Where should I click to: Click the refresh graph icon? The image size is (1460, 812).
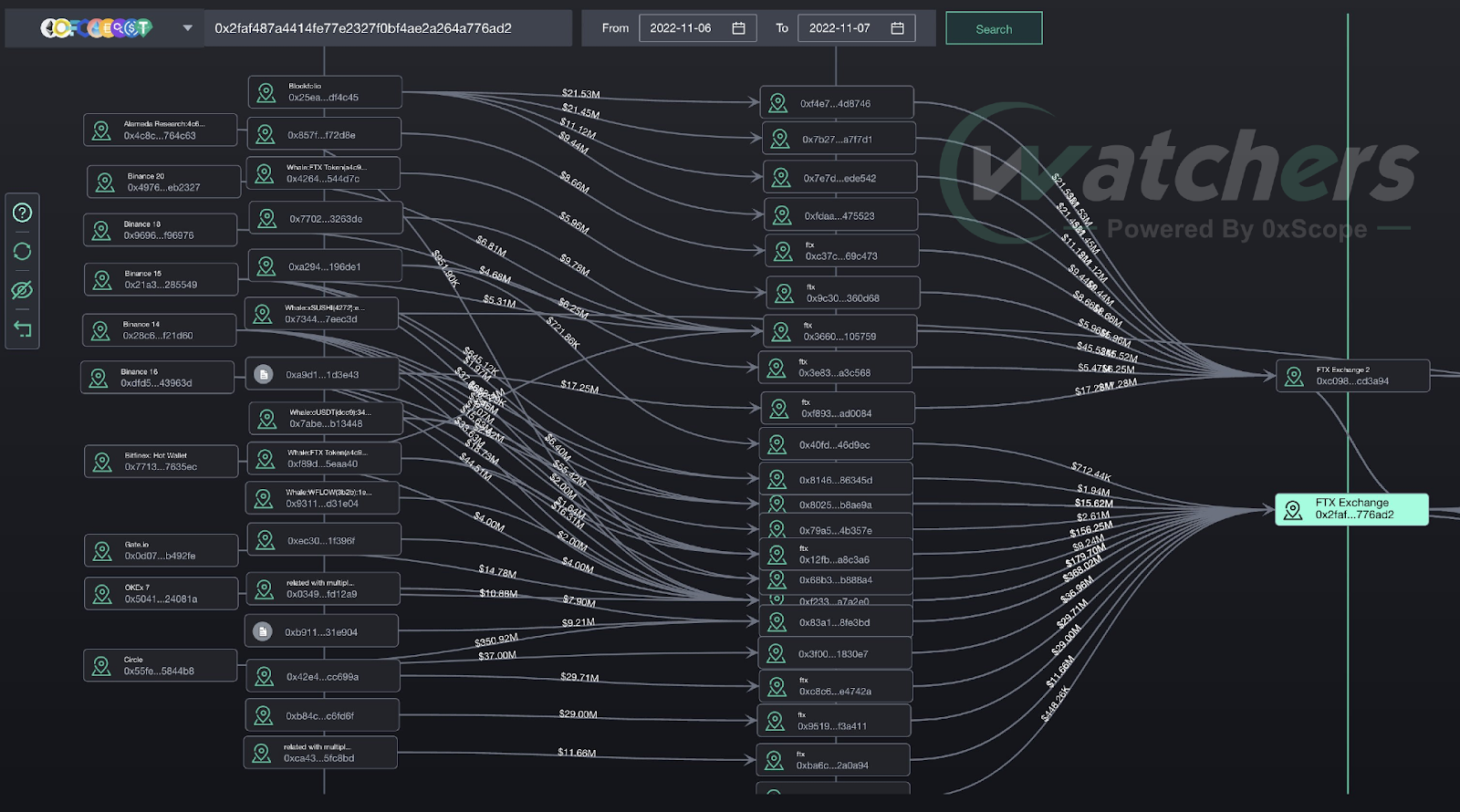22,251
